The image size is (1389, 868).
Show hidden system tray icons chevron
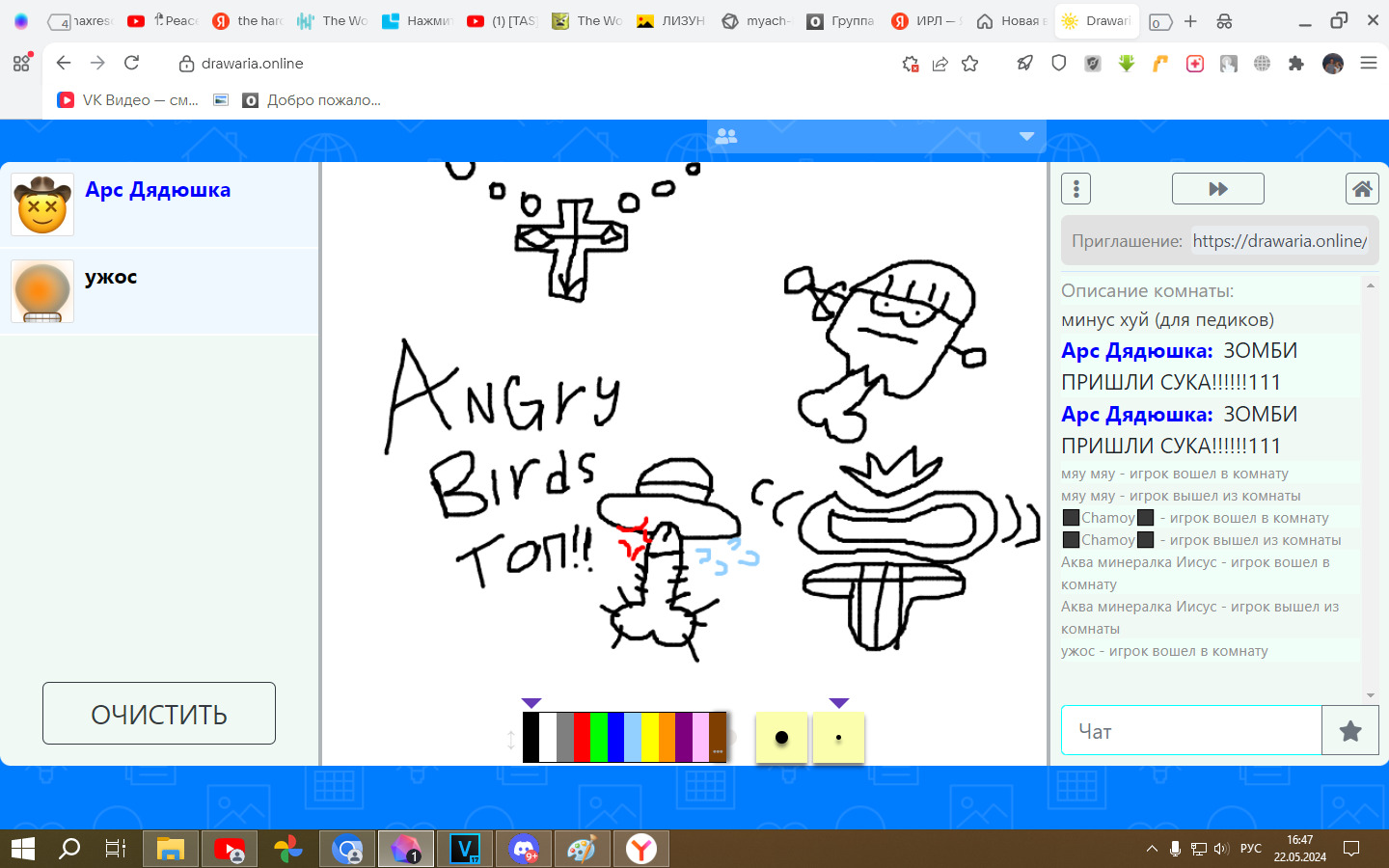[x=1152, y=849]
